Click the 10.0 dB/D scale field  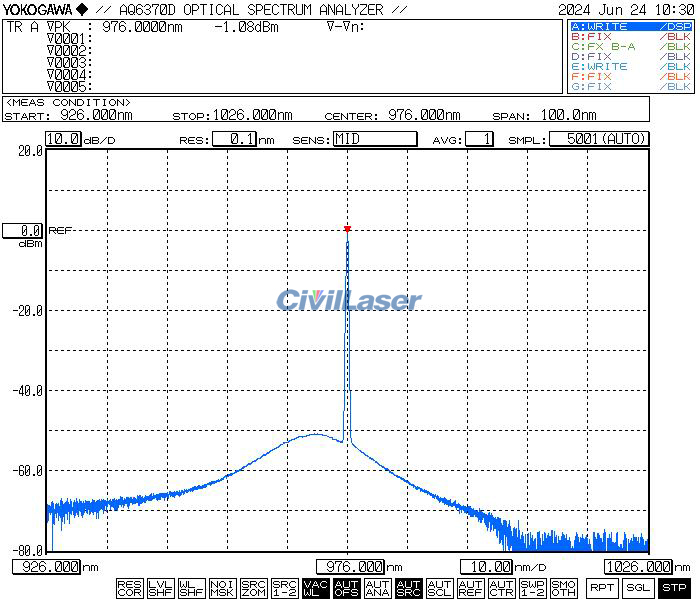pos(63,139)
